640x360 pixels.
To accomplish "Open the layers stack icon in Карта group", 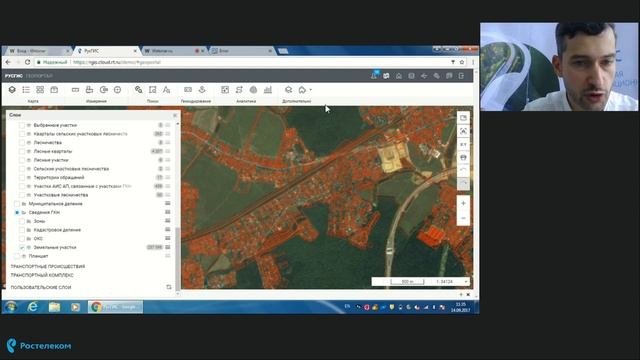I will click(x=12, y=90).
